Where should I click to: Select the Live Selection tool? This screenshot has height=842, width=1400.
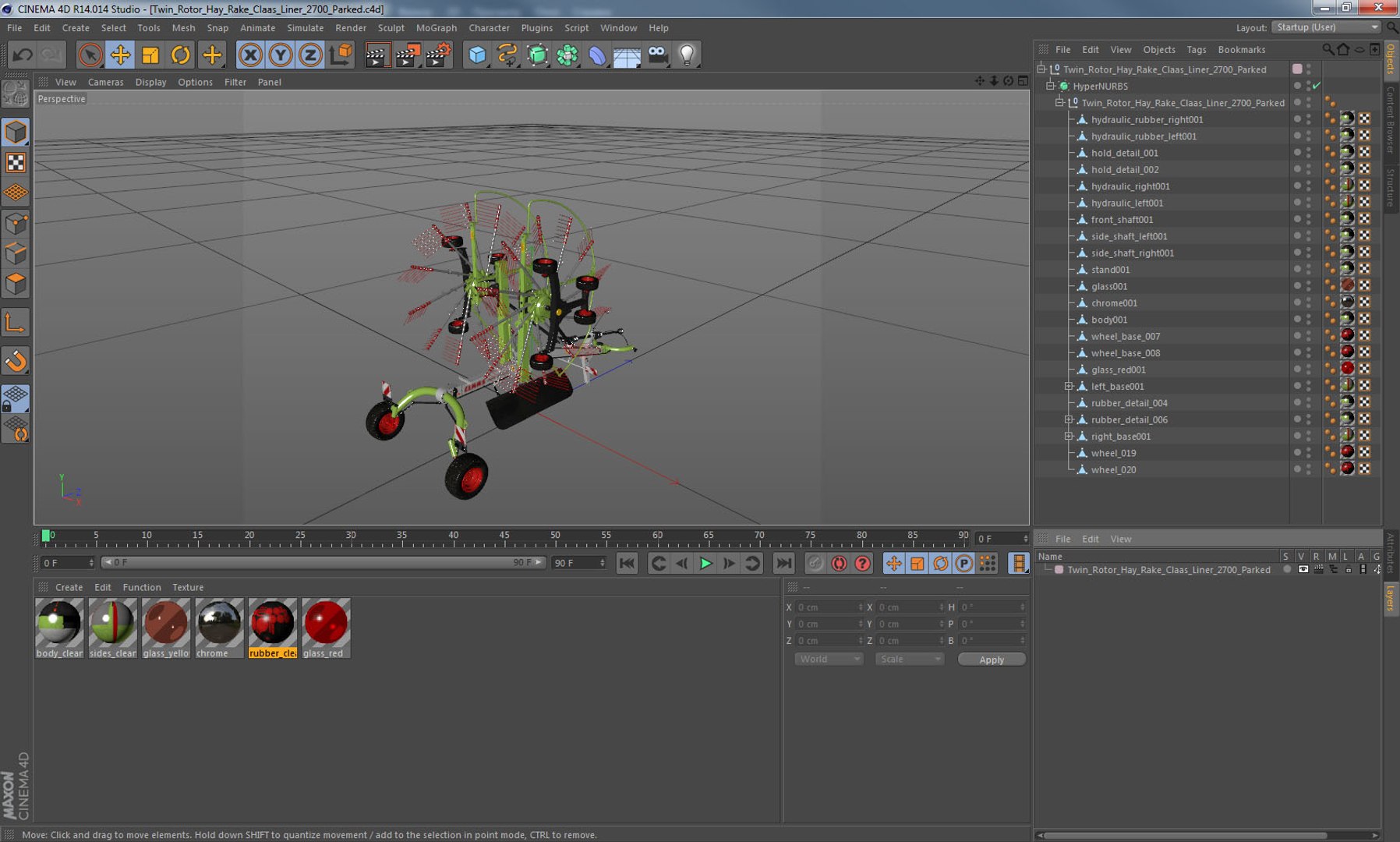coord(90,55)
